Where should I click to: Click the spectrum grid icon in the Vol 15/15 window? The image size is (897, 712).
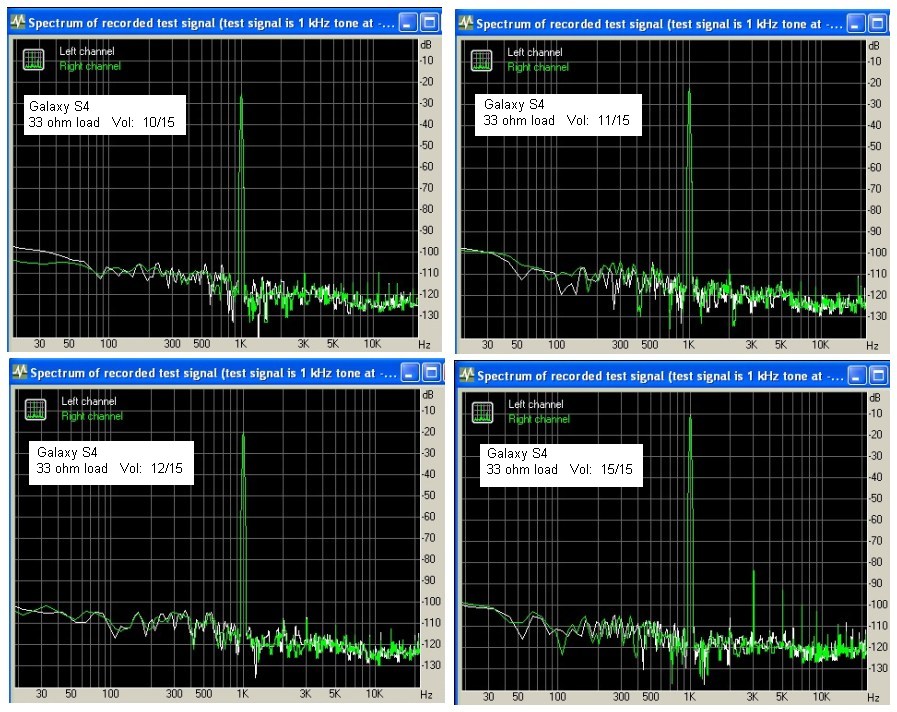pyautogui.click(x=482, y=411)
